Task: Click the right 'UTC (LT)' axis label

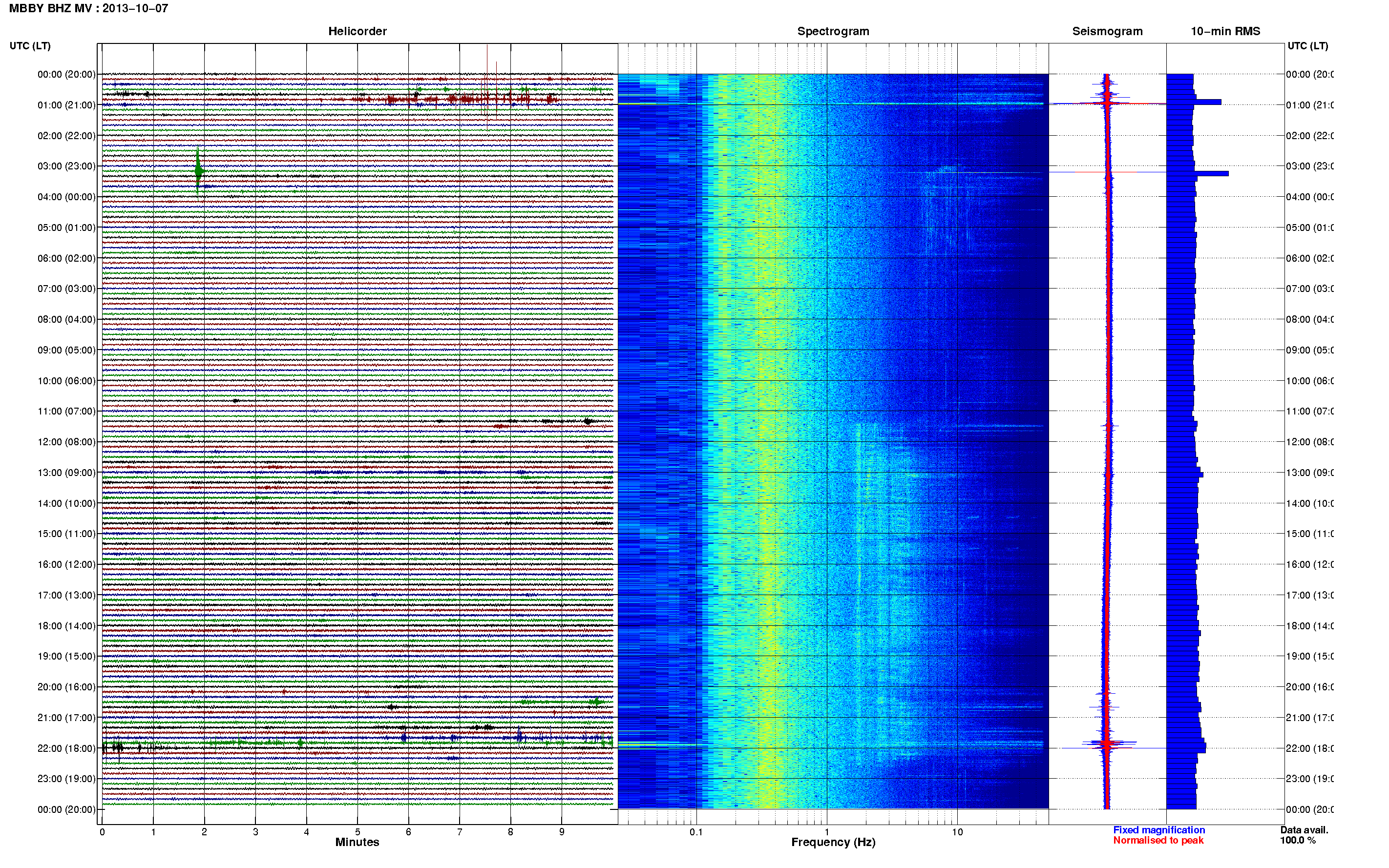Action: 1307,46
